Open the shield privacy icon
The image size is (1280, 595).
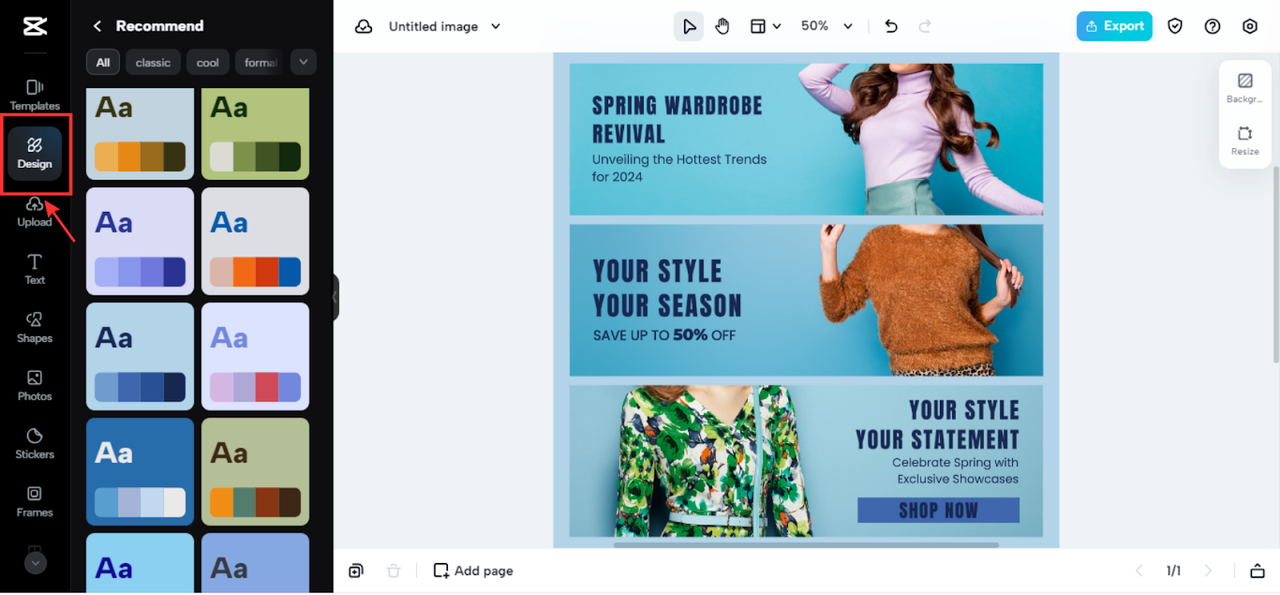pos(1175,27)
